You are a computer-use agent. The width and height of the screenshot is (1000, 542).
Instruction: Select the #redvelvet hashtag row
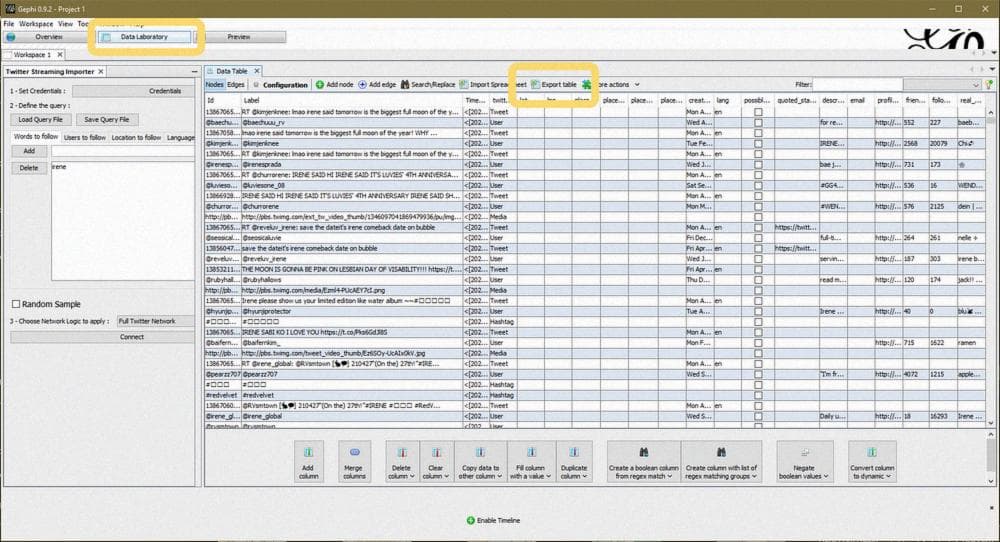point(596,395)
